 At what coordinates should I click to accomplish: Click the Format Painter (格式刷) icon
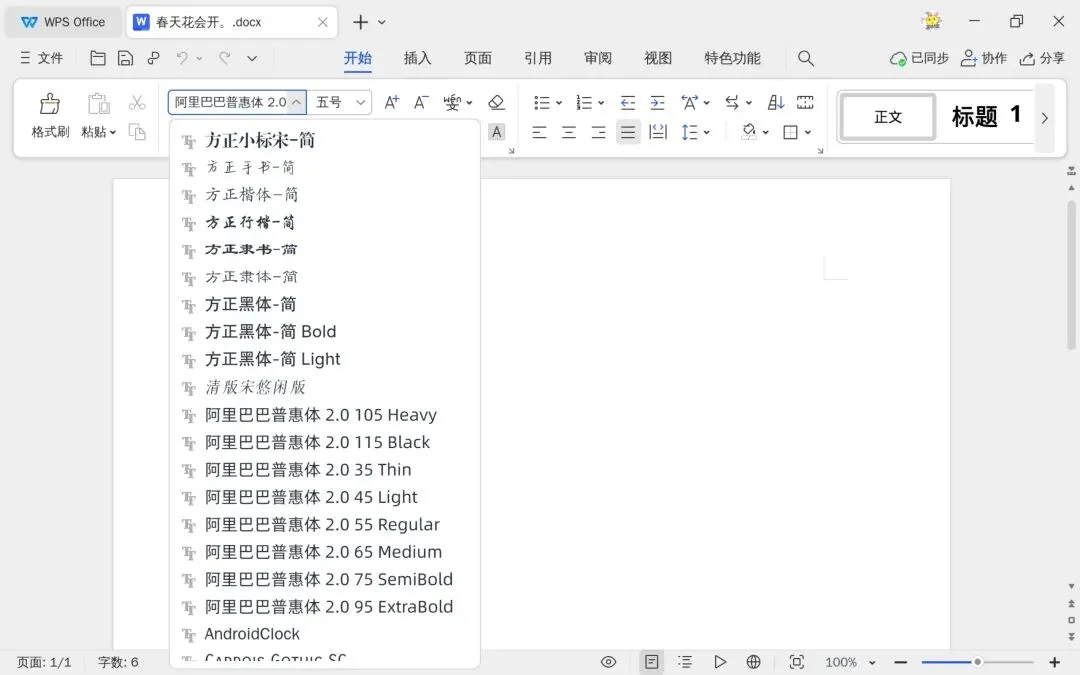pyautogui.click(x=50, y=104)
